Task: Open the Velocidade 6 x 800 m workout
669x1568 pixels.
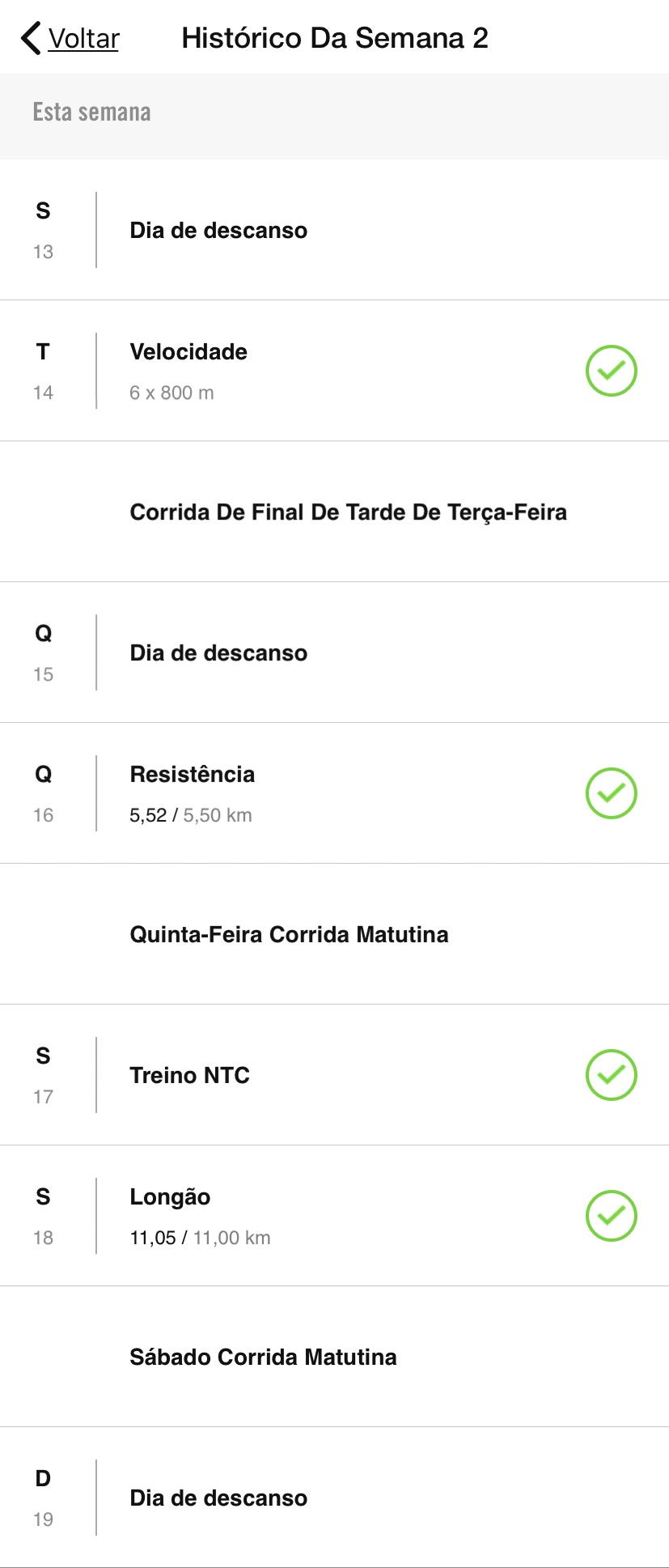Action: [334, 371]
